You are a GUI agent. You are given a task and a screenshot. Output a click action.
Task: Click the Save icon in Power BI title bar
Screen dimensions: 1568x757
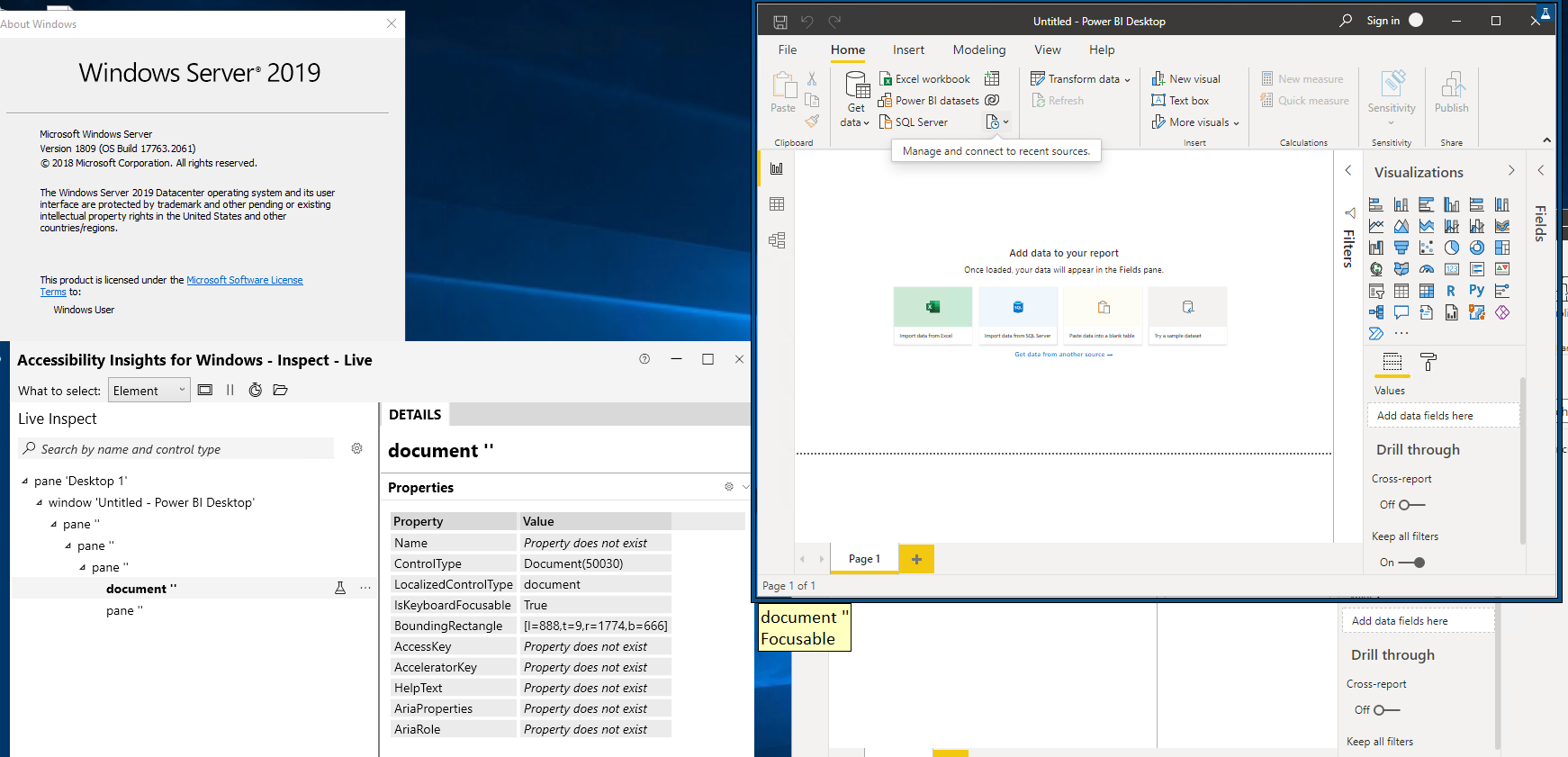pyautogui.click(x=780, y=21)
